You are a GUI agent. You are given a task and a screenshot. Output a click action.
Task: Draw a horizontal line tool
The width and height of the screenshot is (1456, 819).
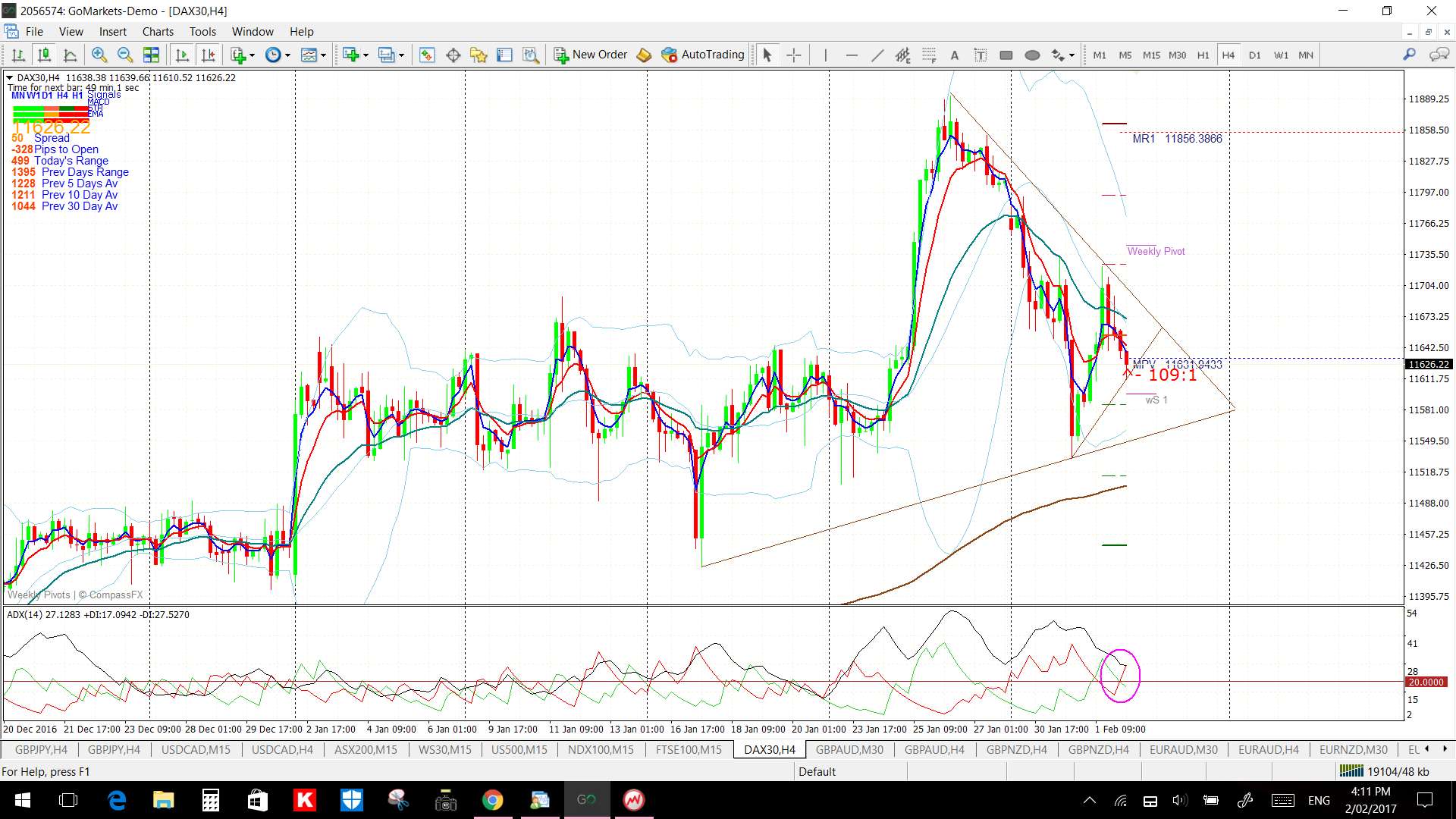(852, 55)
